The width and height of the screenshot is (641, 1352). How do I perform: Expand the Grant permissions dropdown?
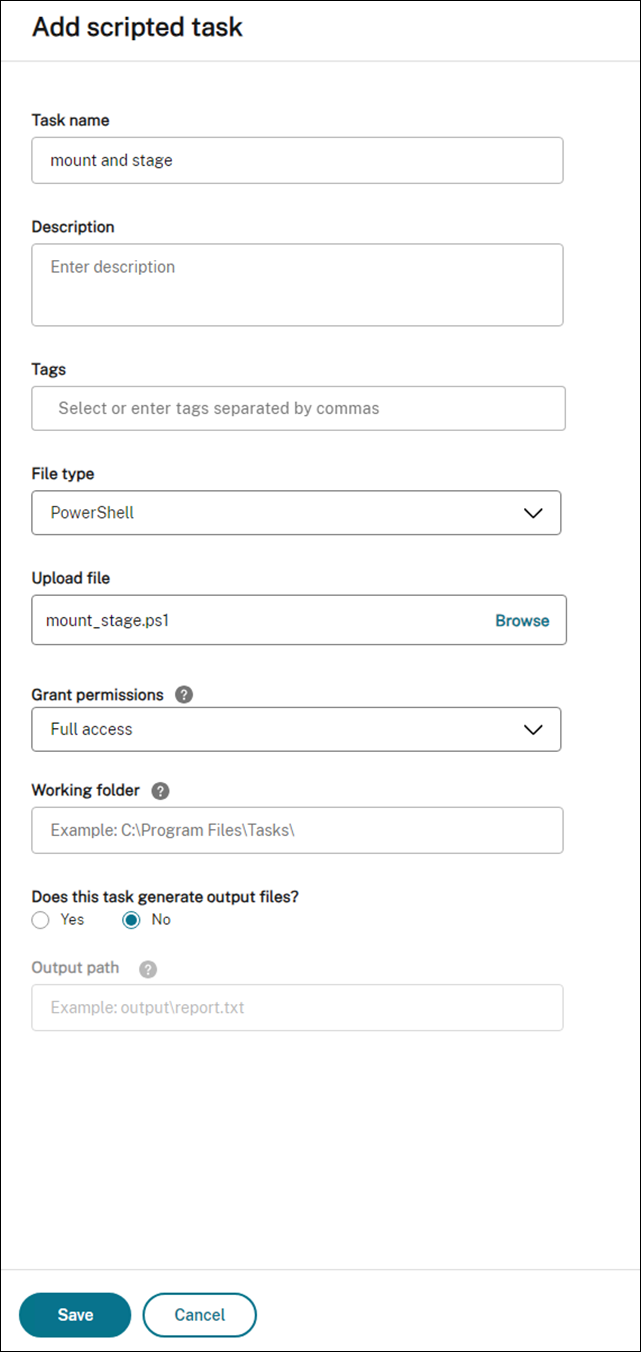(296, 729)
